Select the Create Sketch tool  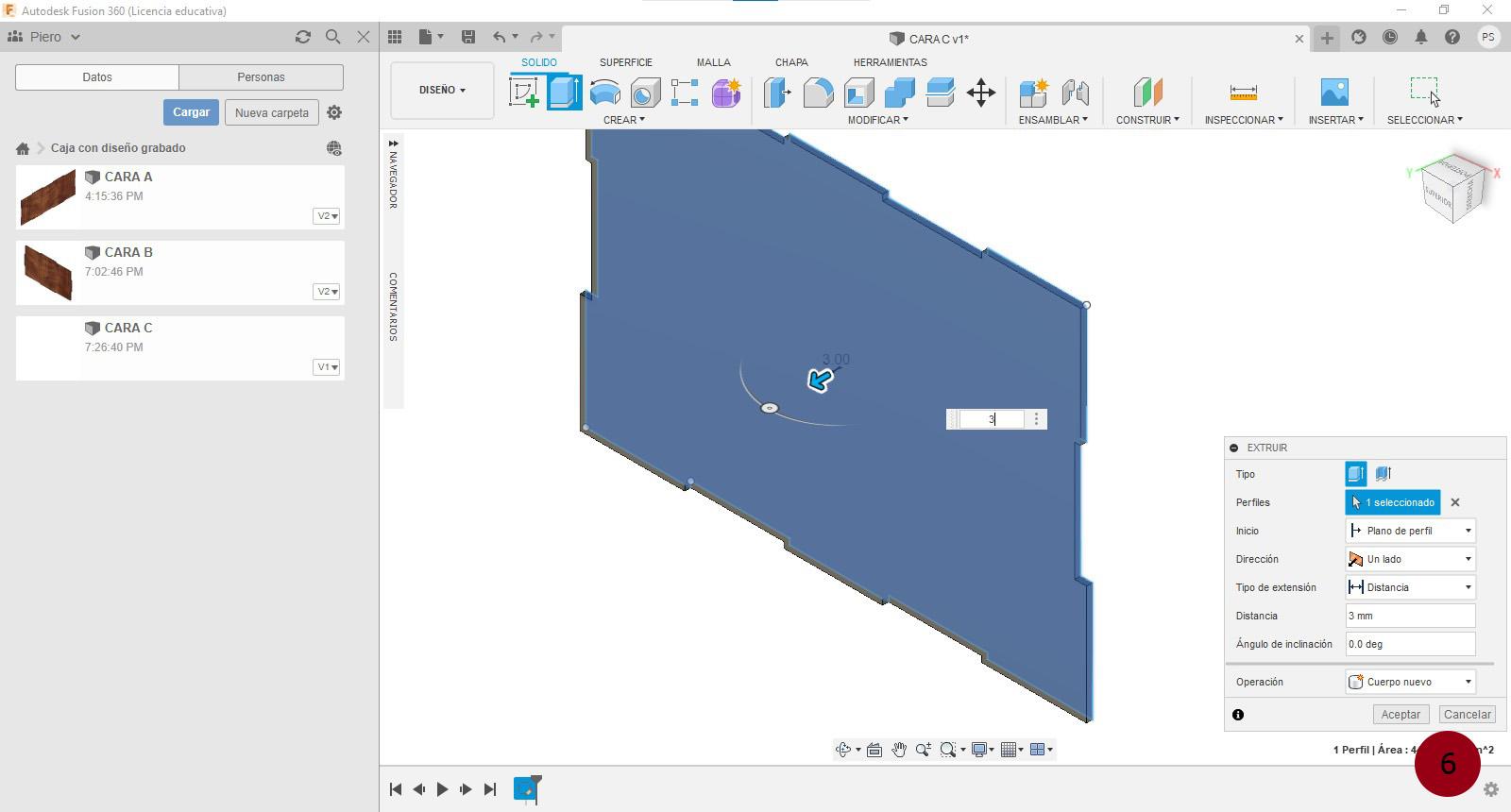tap(524, 93)
